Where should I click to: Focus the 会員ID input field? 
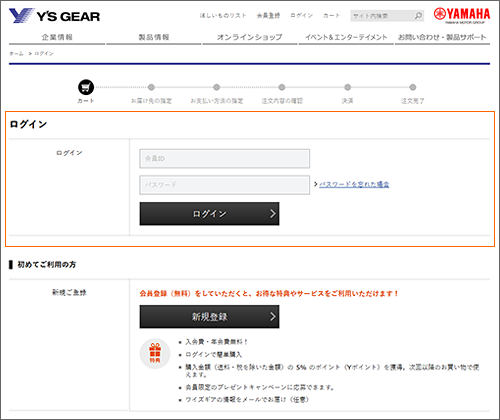tap(225, 159)
